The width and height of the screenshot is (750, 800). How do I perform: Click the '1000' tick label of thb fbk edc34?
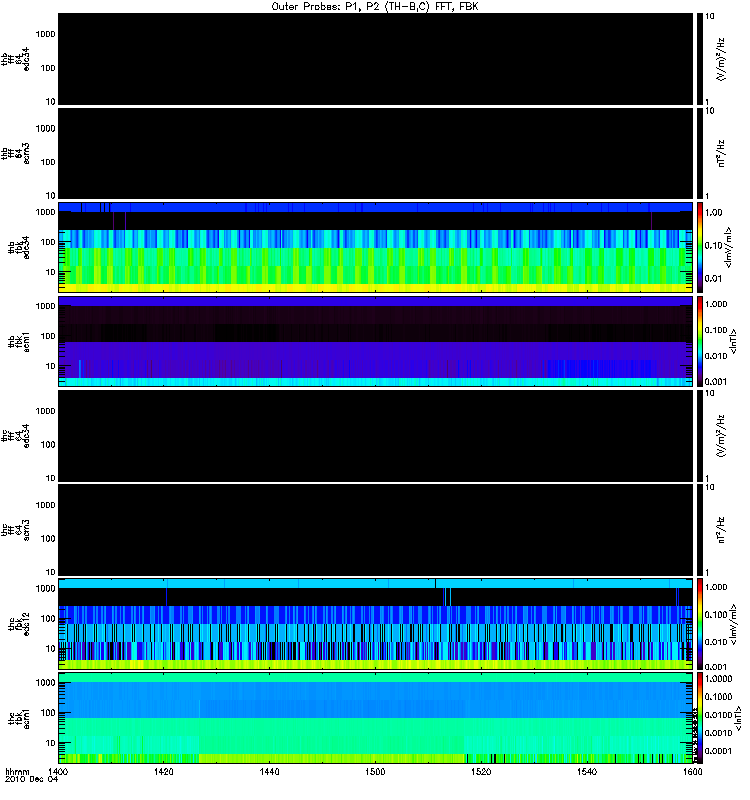[x=45, y=212]
